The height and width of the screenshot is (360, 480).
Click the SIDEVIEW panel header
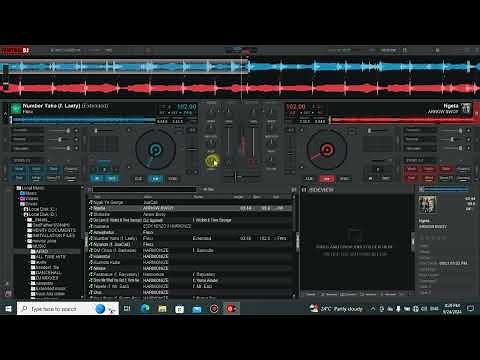coord(321,190)
